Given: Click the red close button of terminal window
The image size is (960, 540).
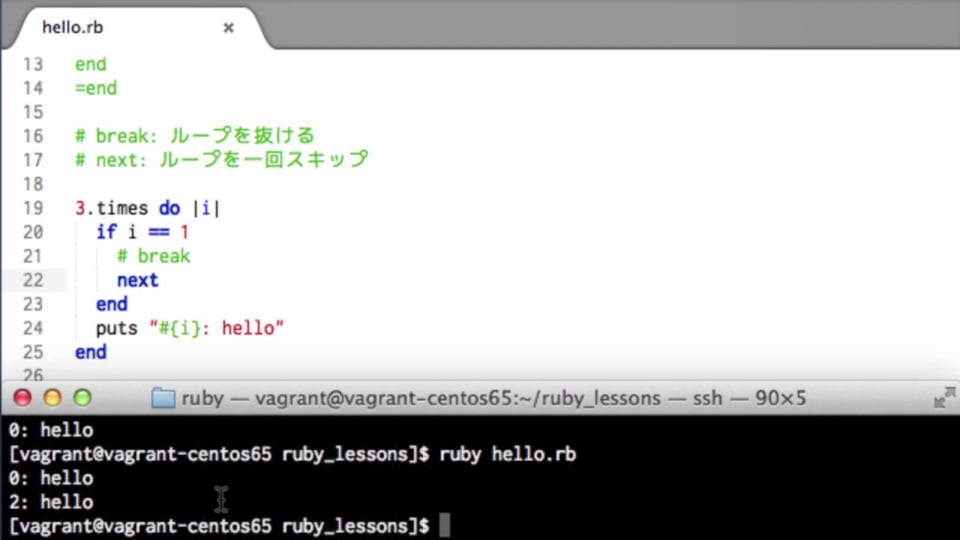Looking at the screenshot, I should pos(23,398).
